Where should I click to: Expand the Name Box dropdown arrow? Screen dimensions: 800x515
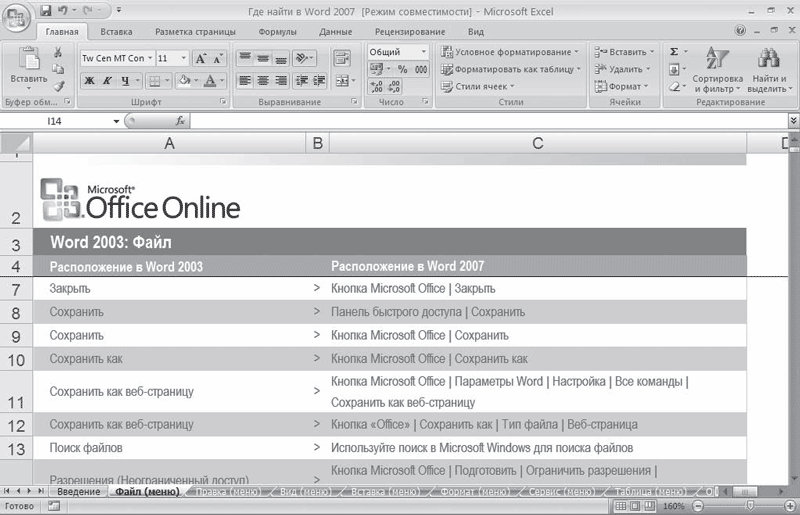116,121
